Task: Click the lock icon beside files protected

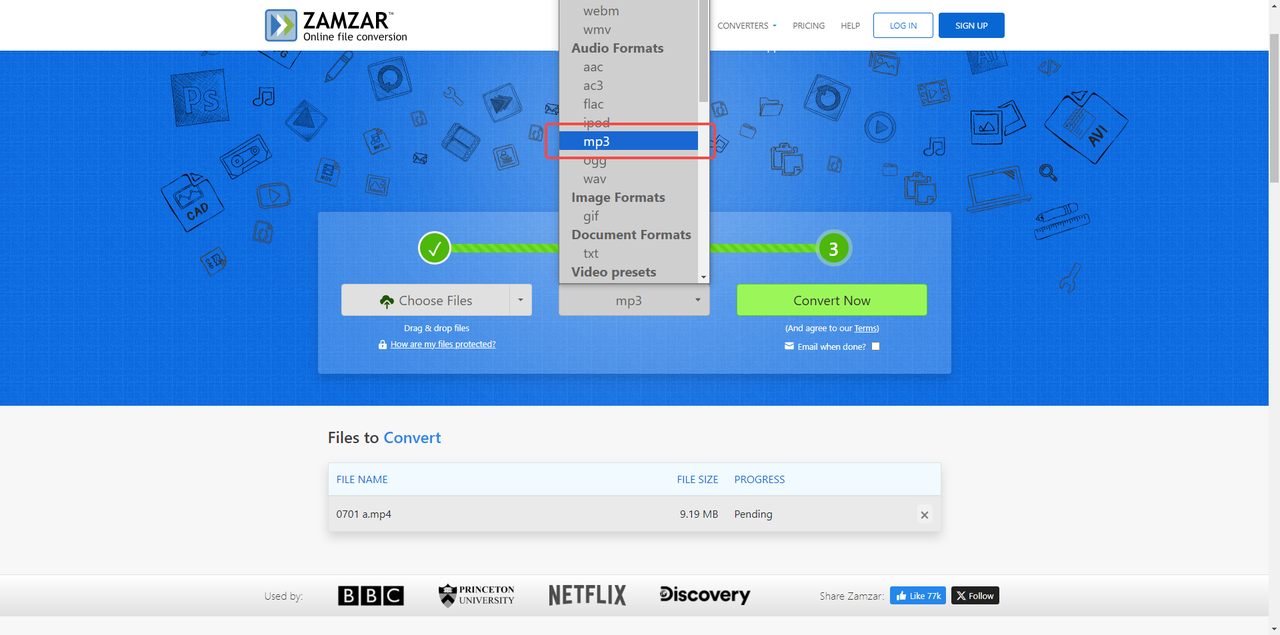Action: (382, 344)
